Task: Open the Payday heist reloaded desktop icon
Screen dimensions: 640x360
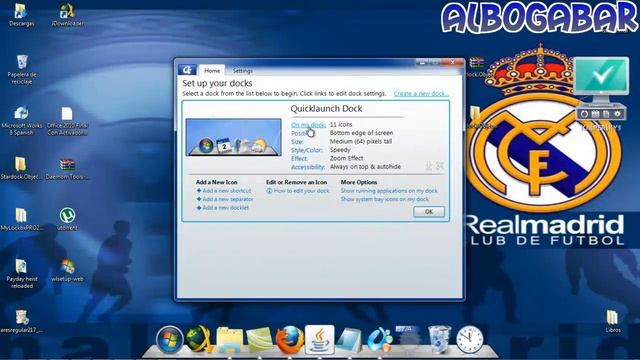Action: click(x=22, y=274)
